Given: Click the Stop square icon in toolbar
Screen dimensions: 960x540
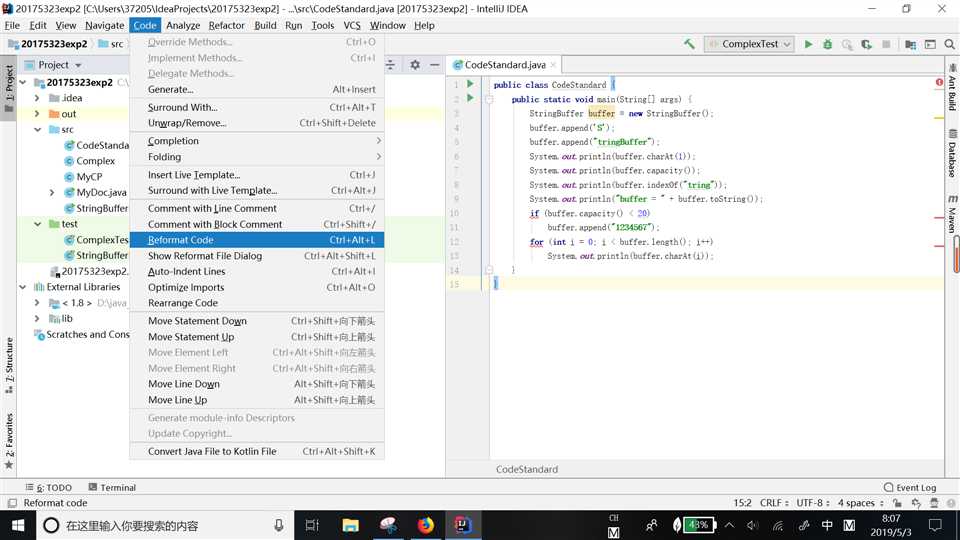Looking at the screenshot, I should [x=886, y=44].
